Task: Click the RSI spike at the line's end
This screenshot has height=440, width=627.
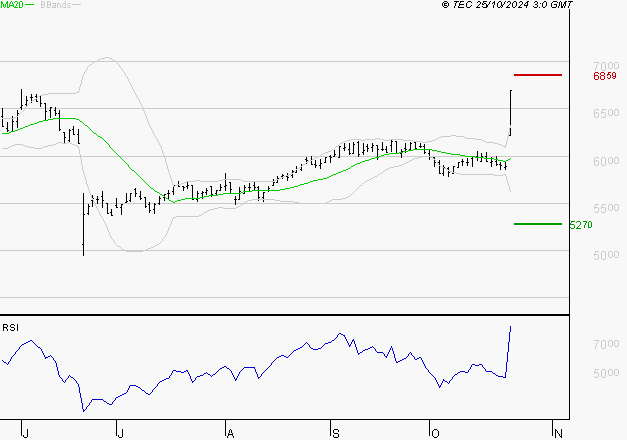Action: tap(509, 350)
